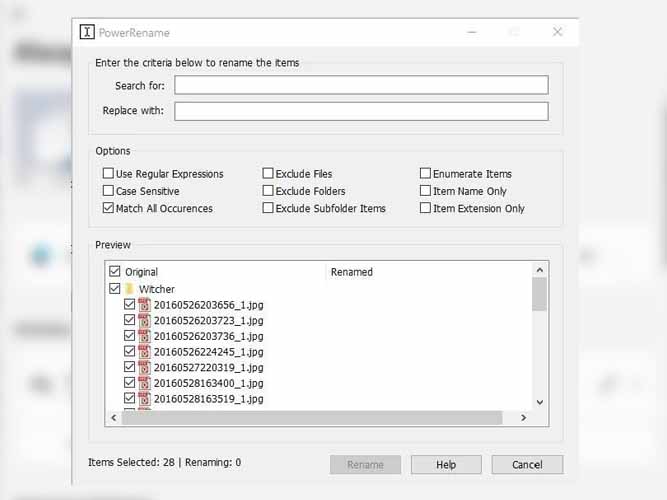This screenshot has width=667, height=500.
Task: Click the Original column header label
Action: pos(141,272)
